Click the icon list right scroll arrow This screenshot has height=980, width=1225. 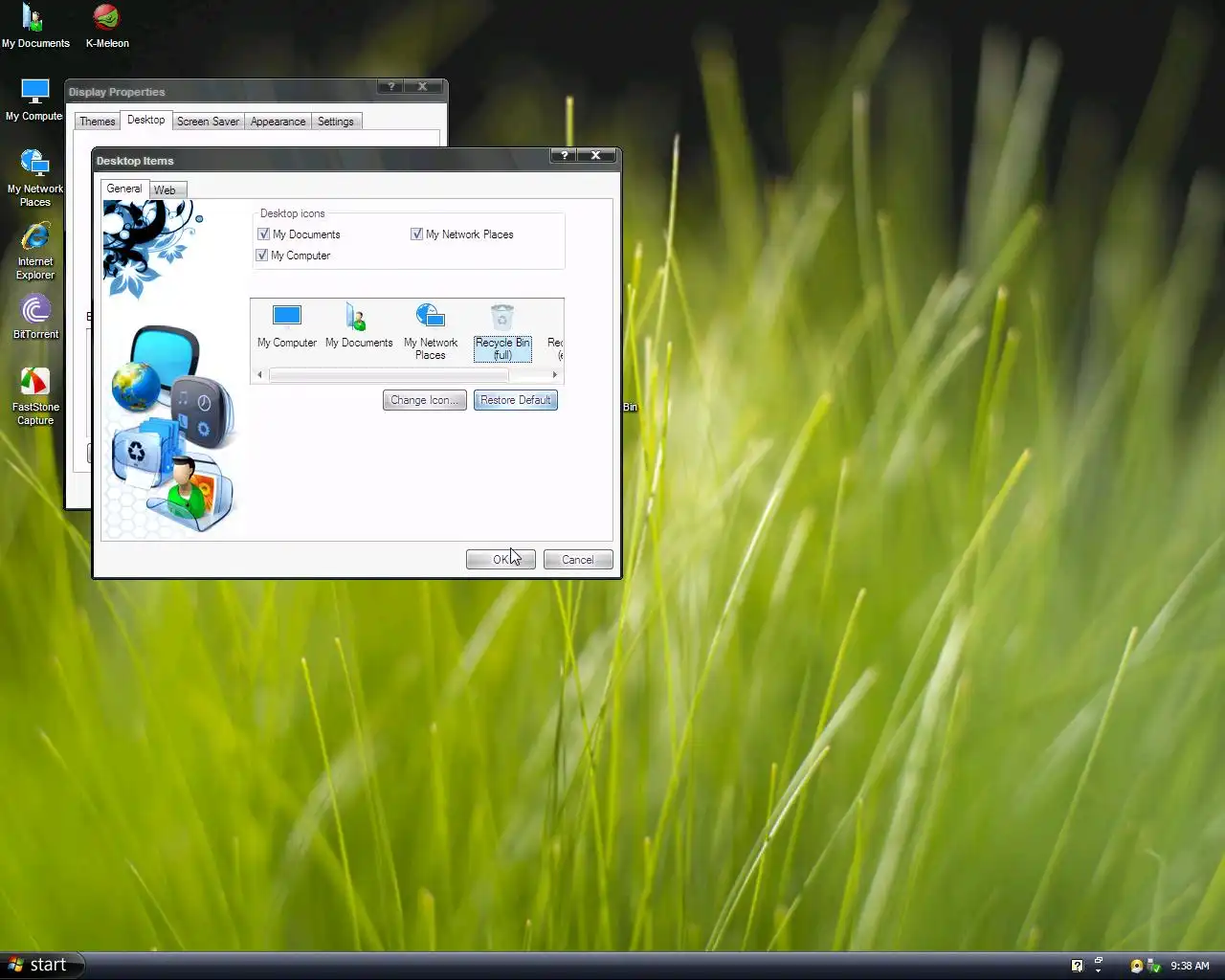(x=555, y=375)
